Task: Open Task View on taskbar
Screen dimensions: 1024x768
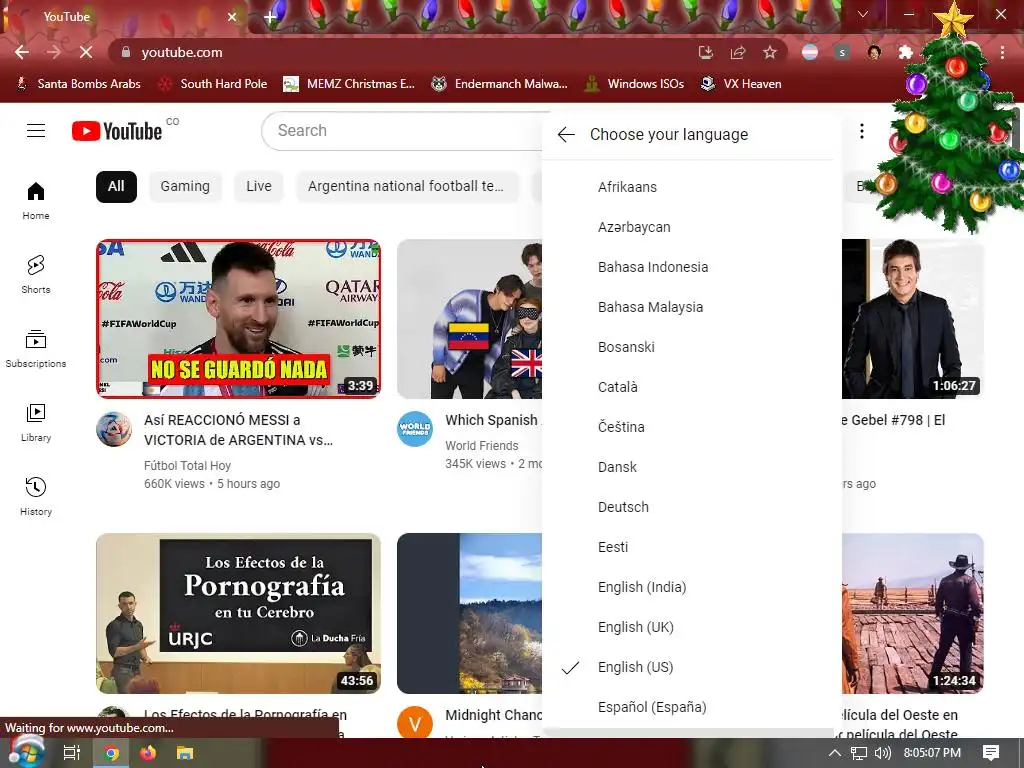Action: click(x=72, y=753)
